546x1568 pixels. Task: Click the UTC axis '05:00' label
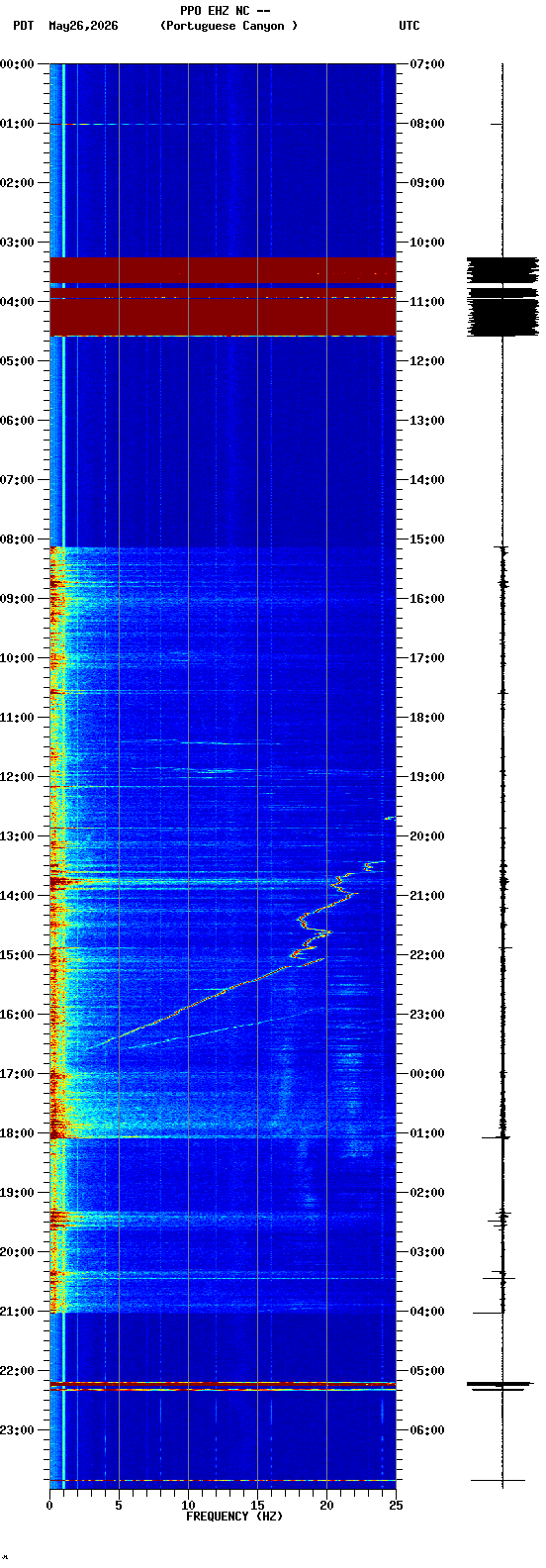coord(427,1371)
